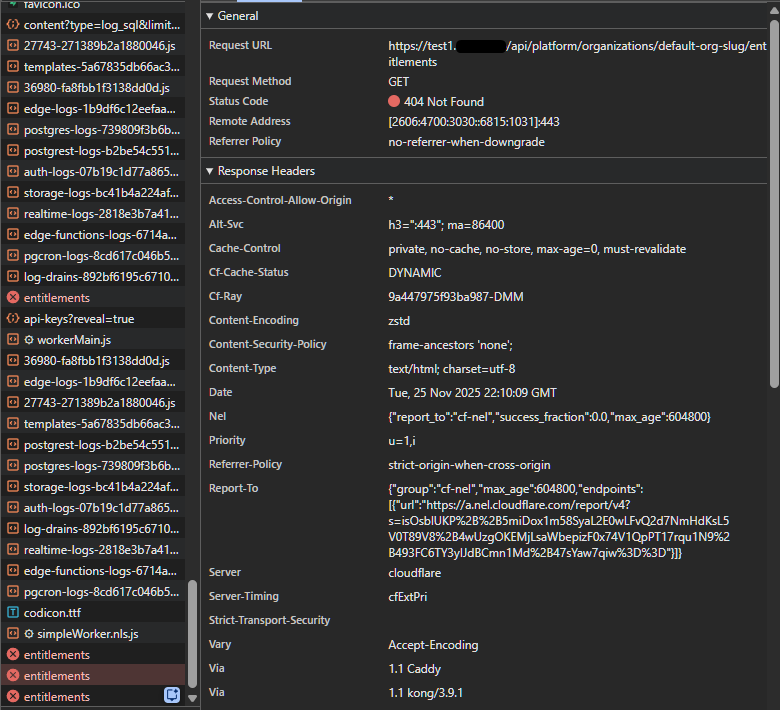Screen dimensions: 780x710
Task: Select the bottom entitlements request name
Action: point(57,697)
